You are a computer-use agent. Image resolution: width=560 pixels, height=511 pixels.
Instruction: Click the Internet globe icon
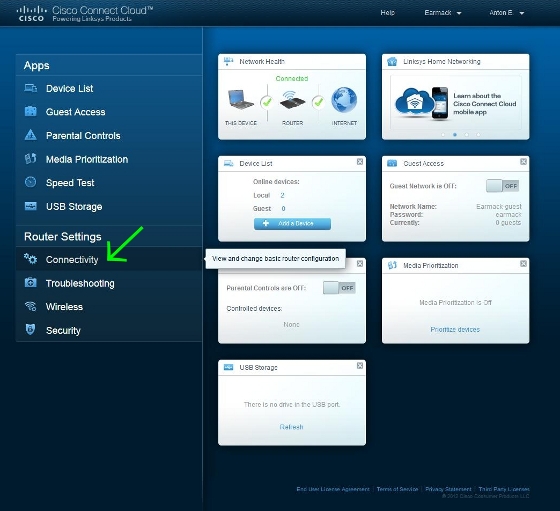coord(344,100)
